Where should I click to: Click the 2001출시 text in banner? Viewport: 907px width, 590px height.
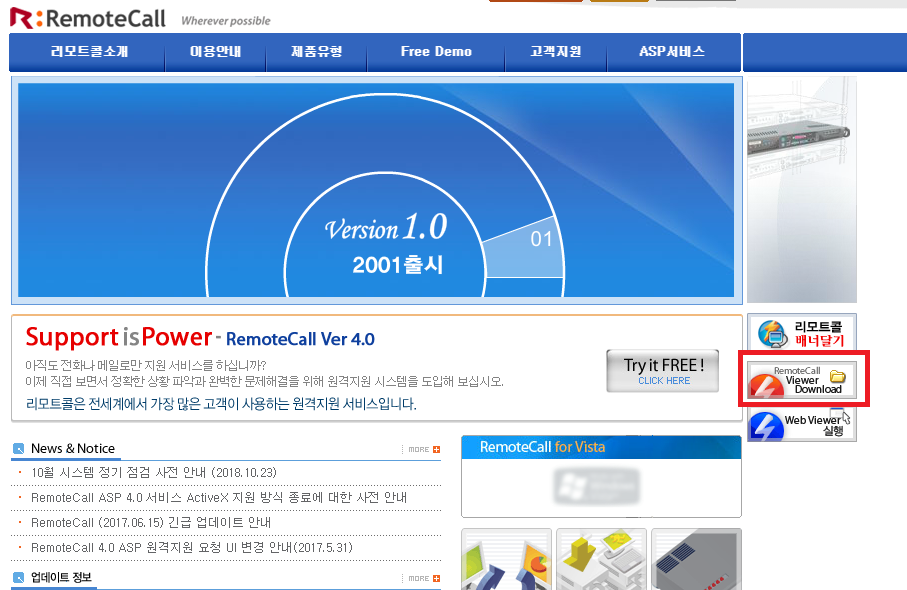tap(397, 265)
